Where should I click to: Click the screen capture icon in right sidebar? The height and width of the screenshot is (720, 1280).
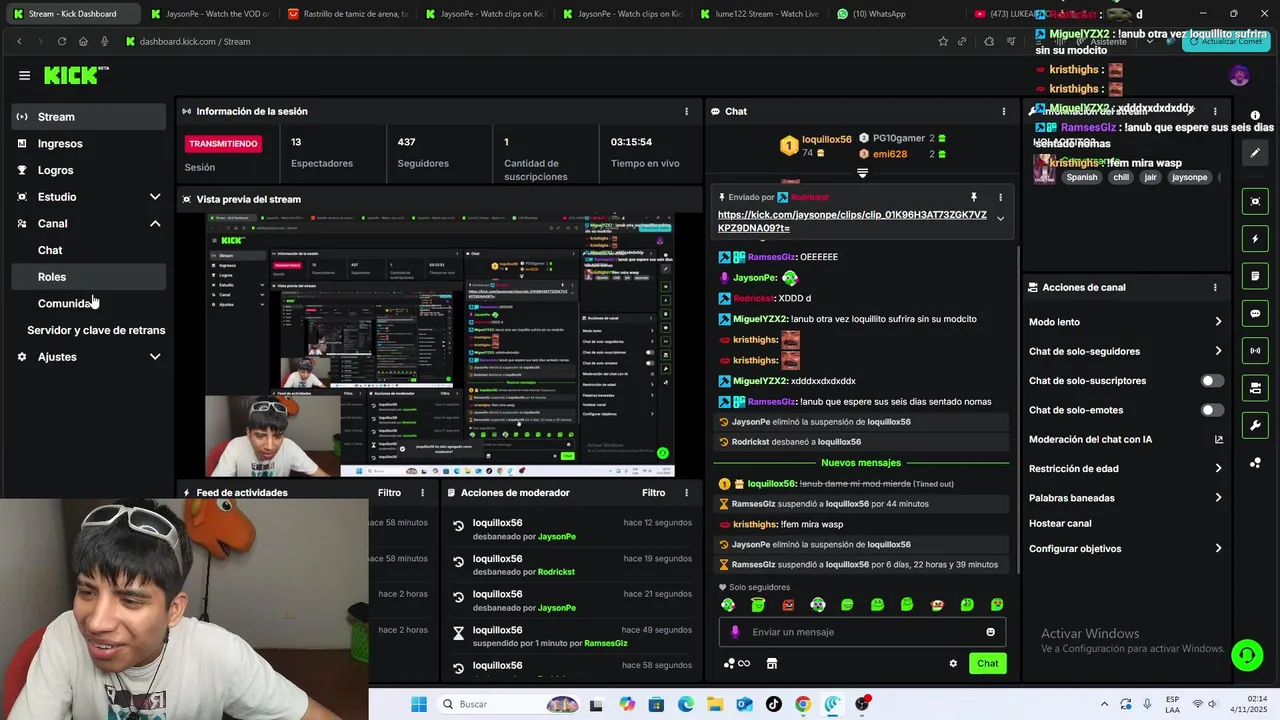pos(1255,202)
